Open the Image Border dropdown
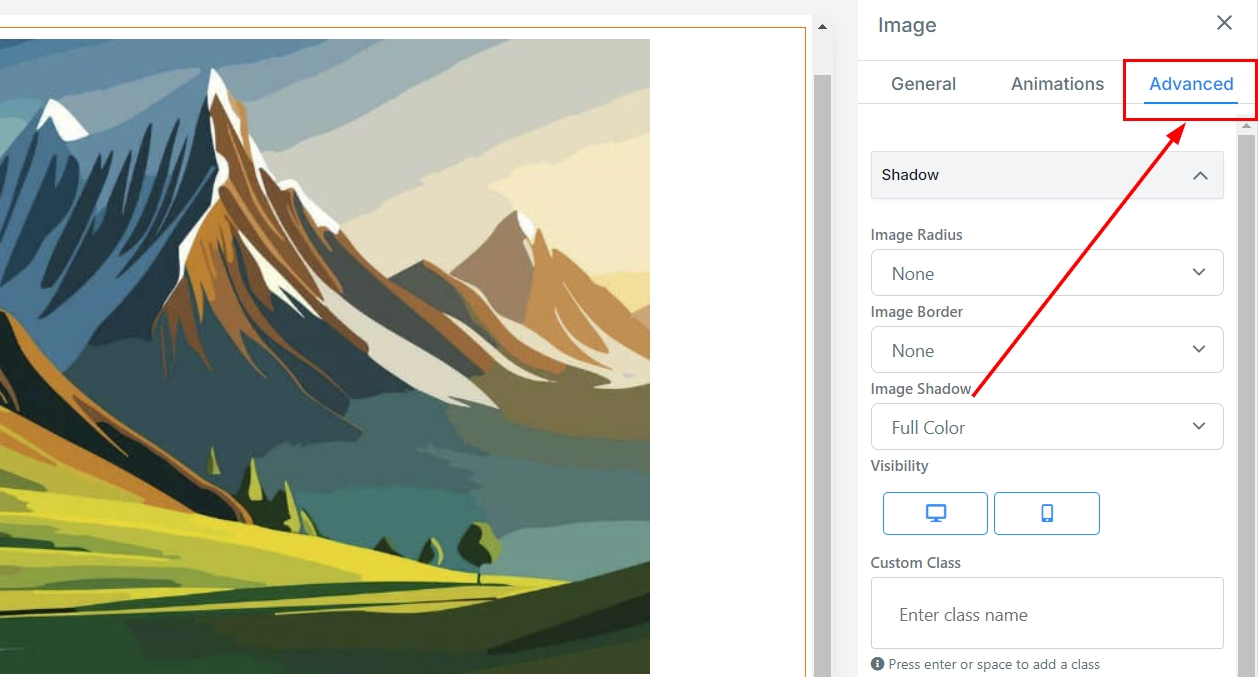The height and width of the screenshot is (677, 1258). click(x=1046, y=350)
